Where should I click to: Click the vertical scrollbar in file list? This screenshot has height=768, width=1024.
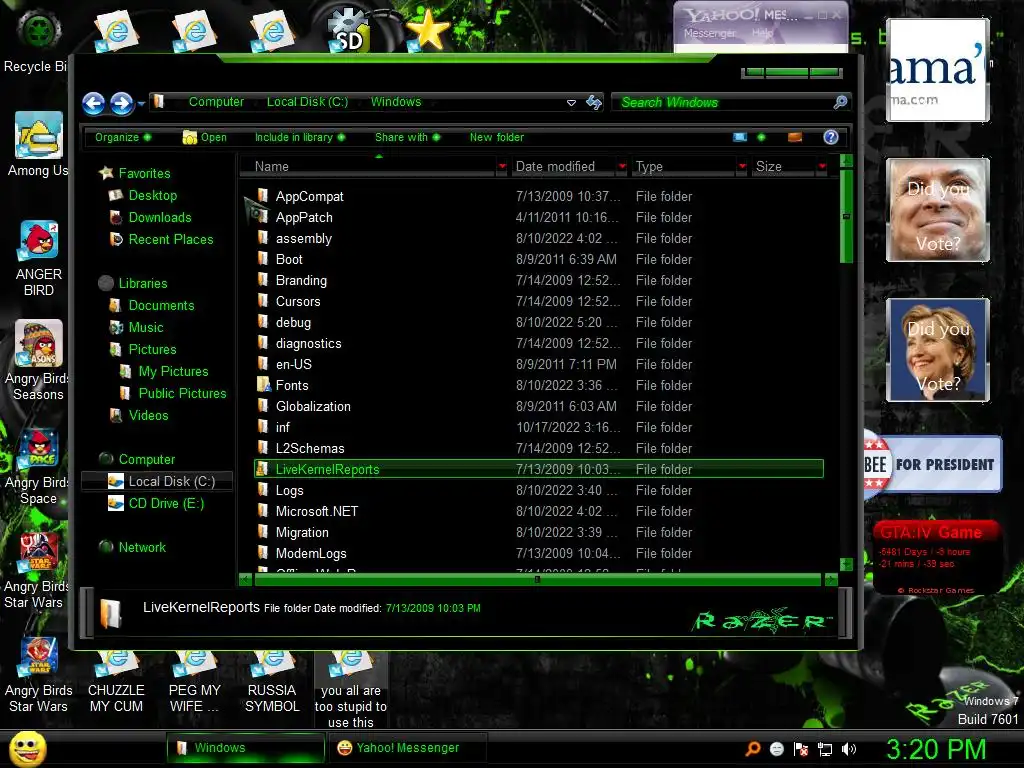click(x=846, y=216)
